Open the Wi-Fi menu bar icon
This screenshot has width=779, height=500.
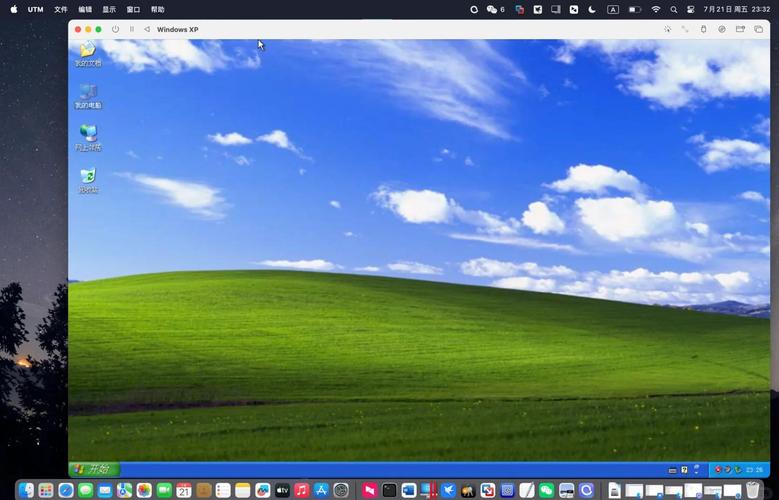[x=656, y=9]
